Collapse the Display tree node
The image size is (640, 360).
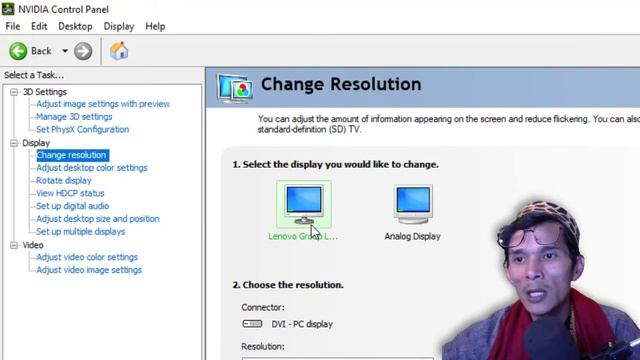(14, 143)
